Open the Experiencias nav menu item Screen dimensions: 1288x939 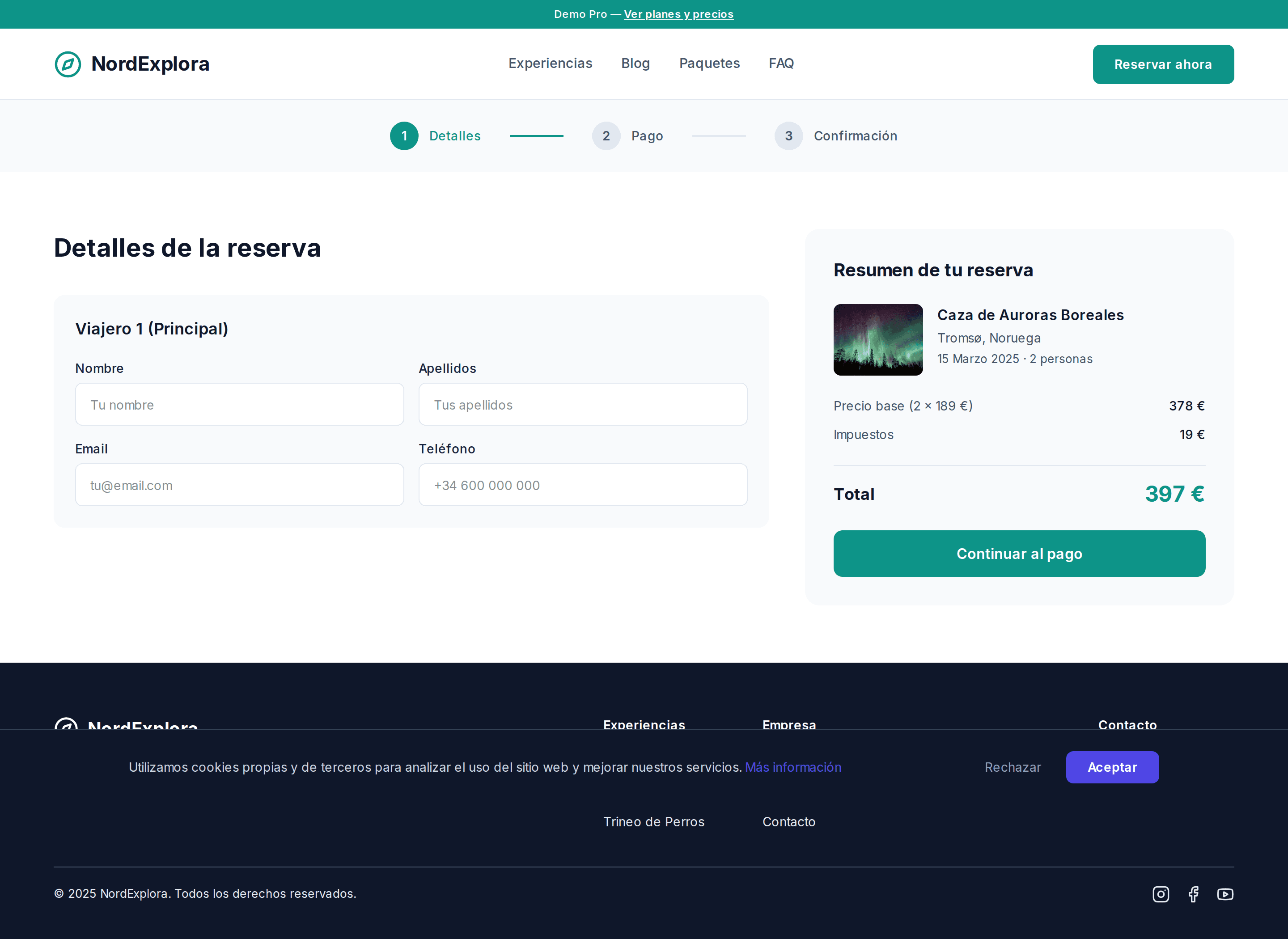(x=550, y=63)
